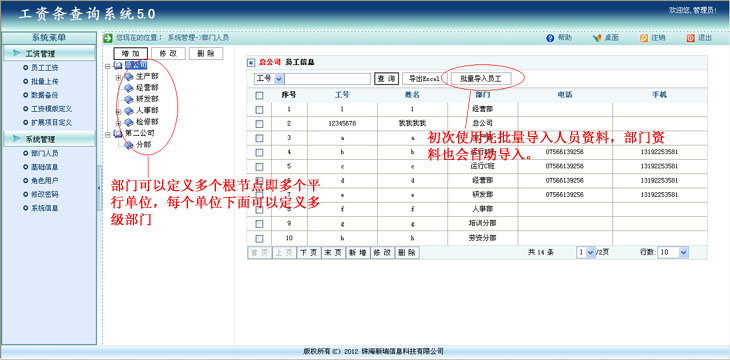The width and height of the screenshot is (730, 360).
Task: Tick the checkbox for row 12345678
Action: [x=260, y=124]
